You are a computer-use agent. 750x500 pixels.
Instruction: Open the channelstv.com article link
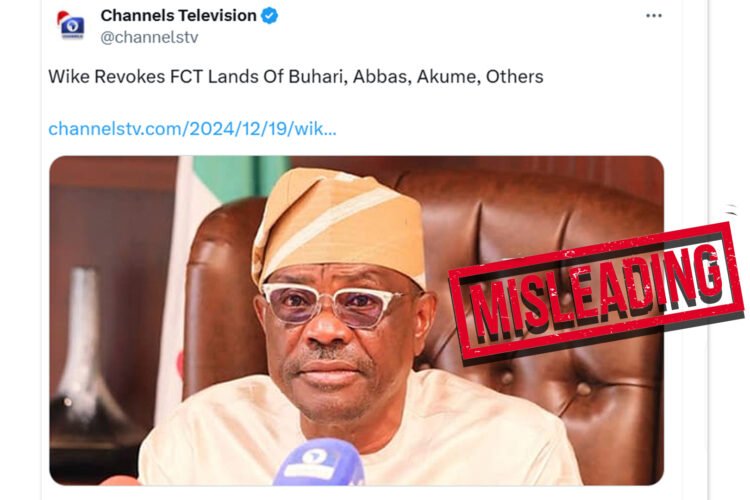coord(192,129)
